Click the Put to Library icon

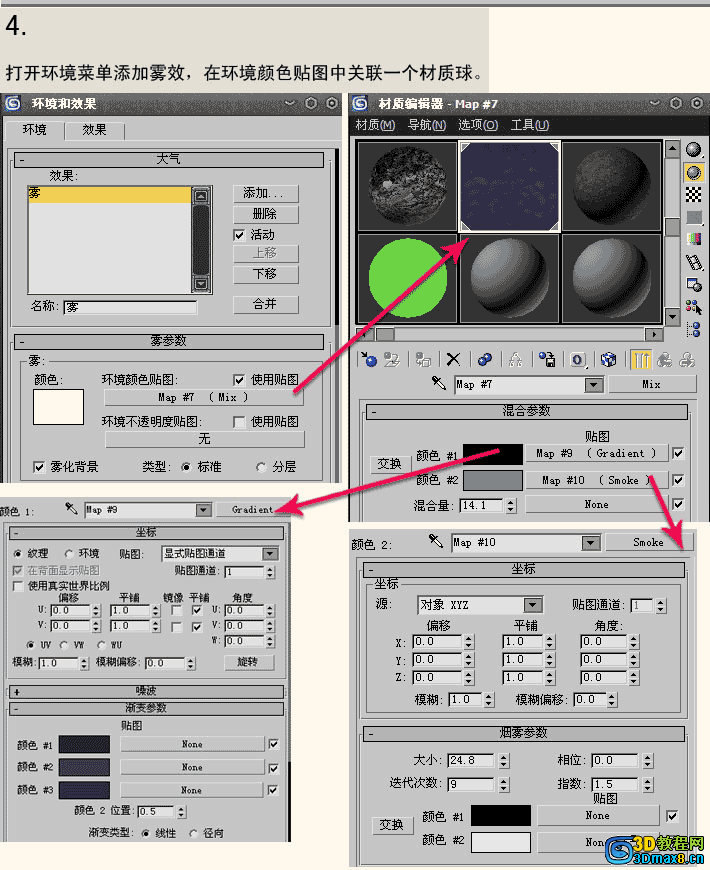pyautogui.click(x=547, y=360)
